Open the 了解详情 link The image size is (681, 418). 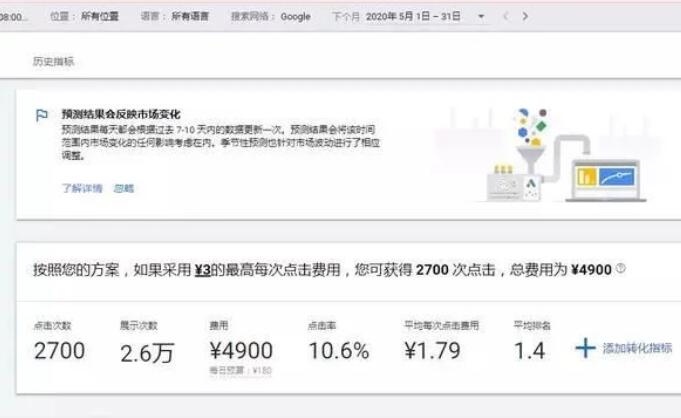(82, 188)
